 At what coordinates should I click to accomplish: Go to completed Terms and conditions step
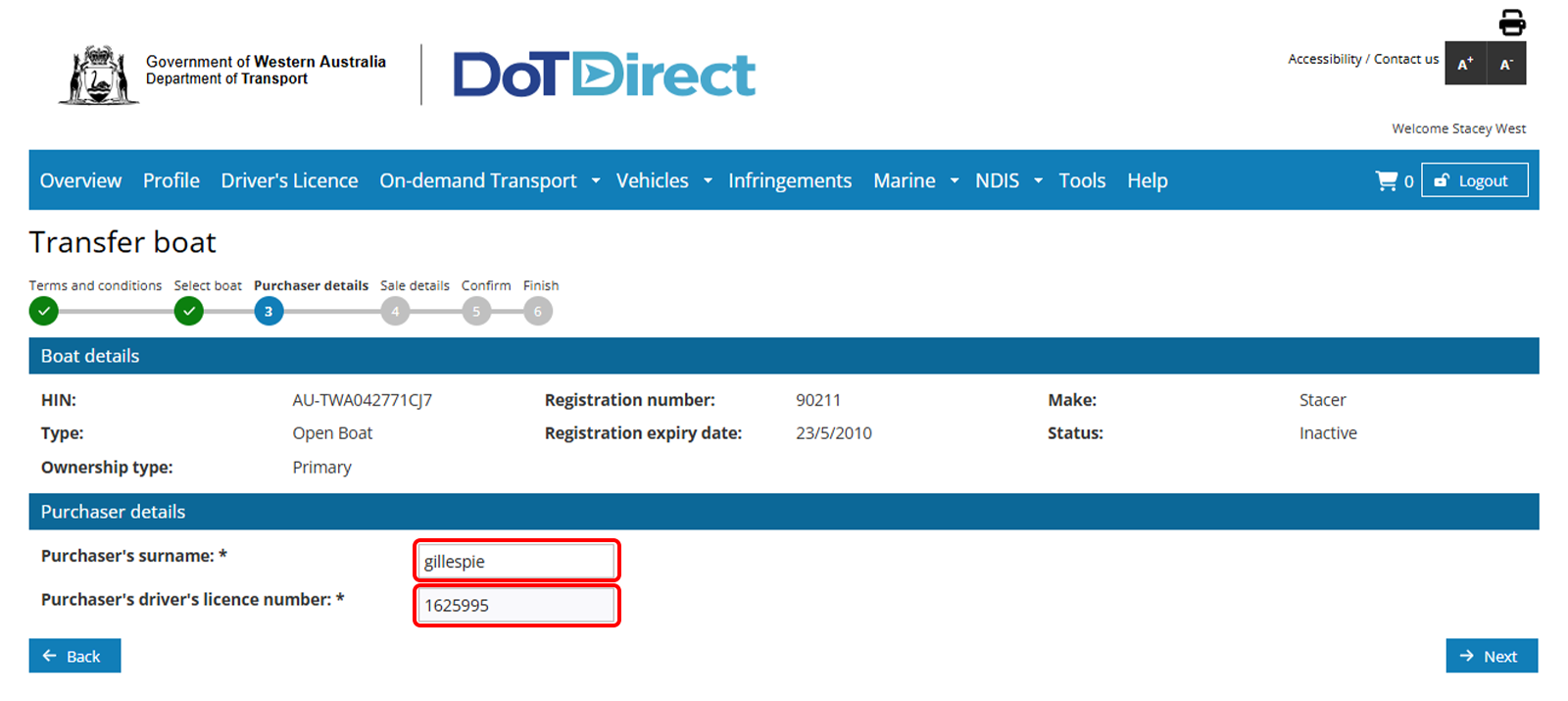coord(44,312)
